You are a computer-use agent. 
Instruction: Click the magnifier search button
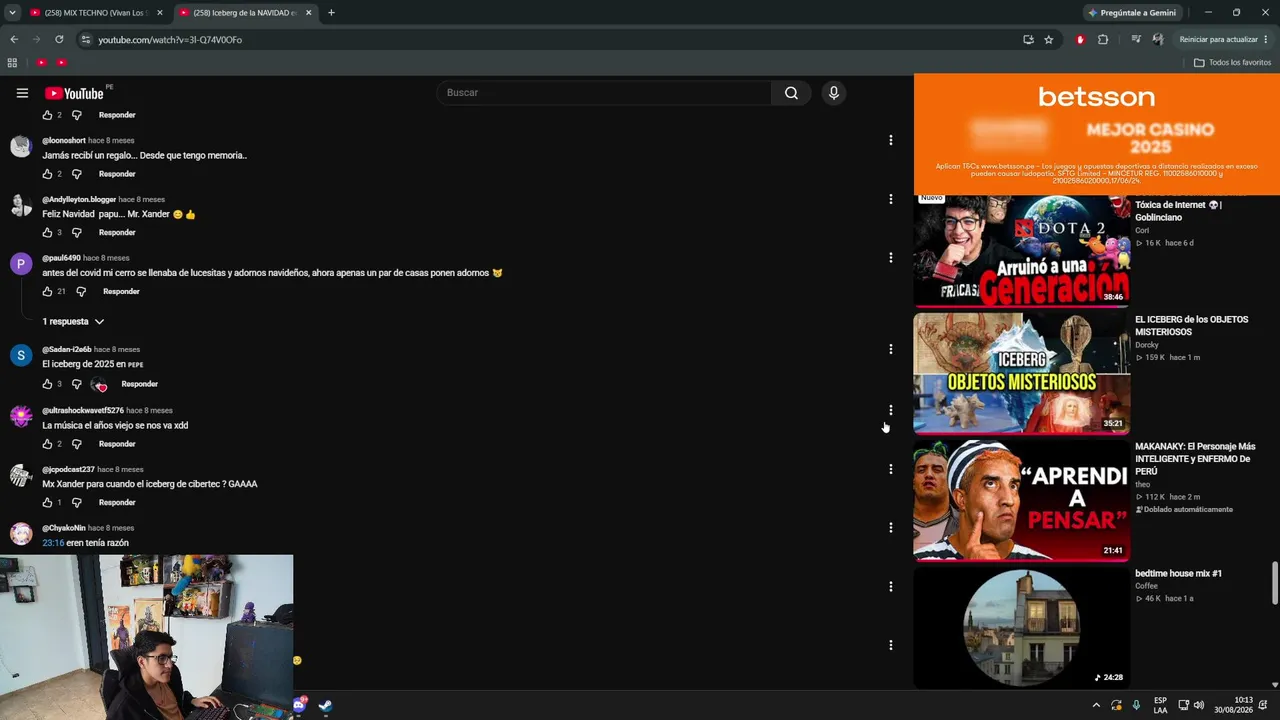[x=791, y=93]
